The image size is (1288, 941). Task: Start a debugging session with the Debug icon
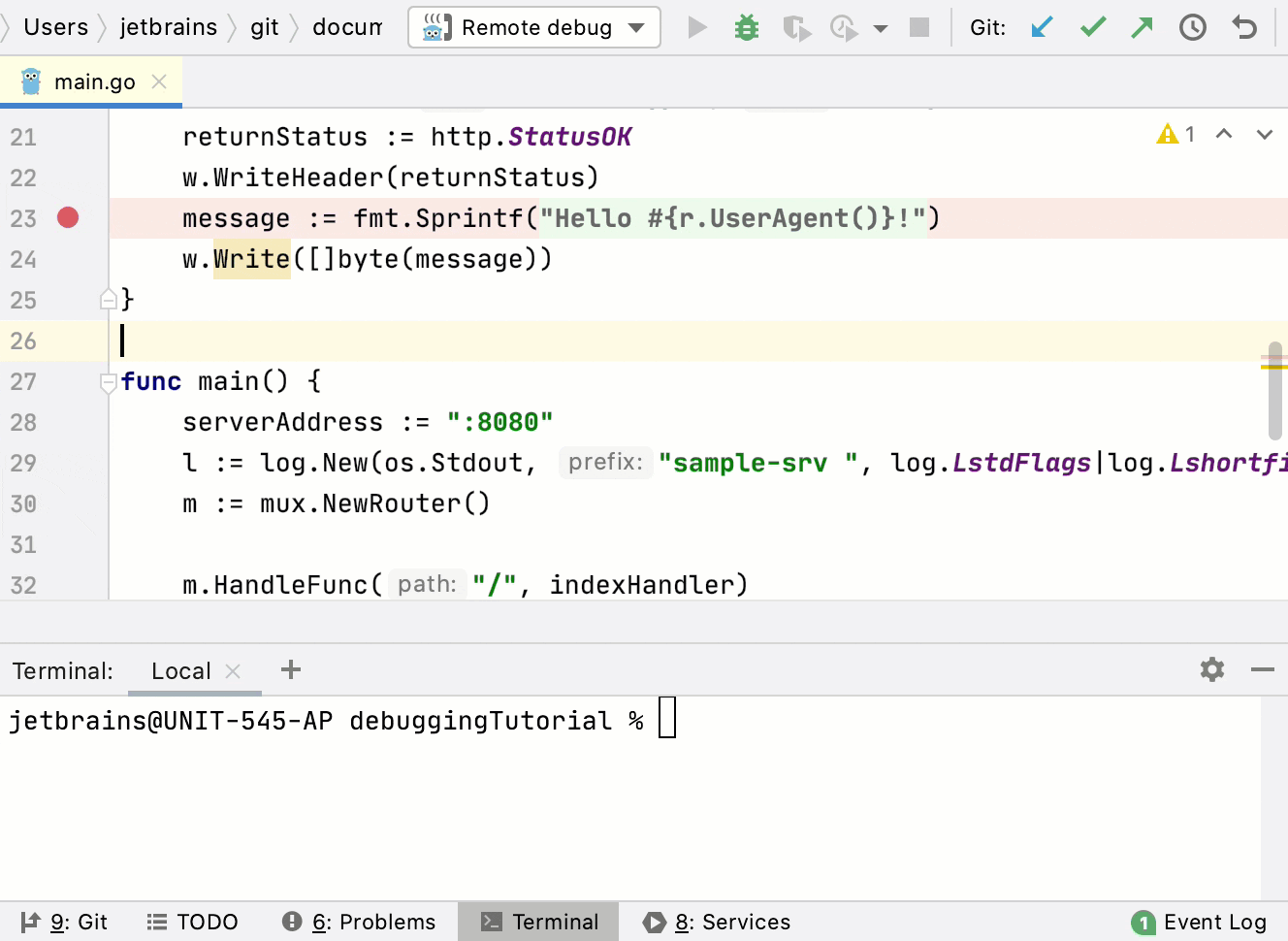pyautogui.click(x=746, y=27)
